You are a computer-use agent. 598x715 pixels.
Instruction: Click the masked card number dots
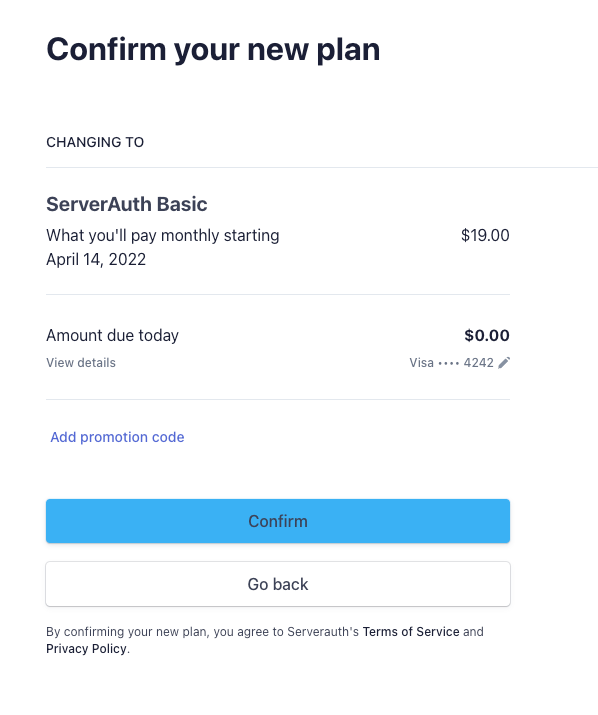coord(448,363)
